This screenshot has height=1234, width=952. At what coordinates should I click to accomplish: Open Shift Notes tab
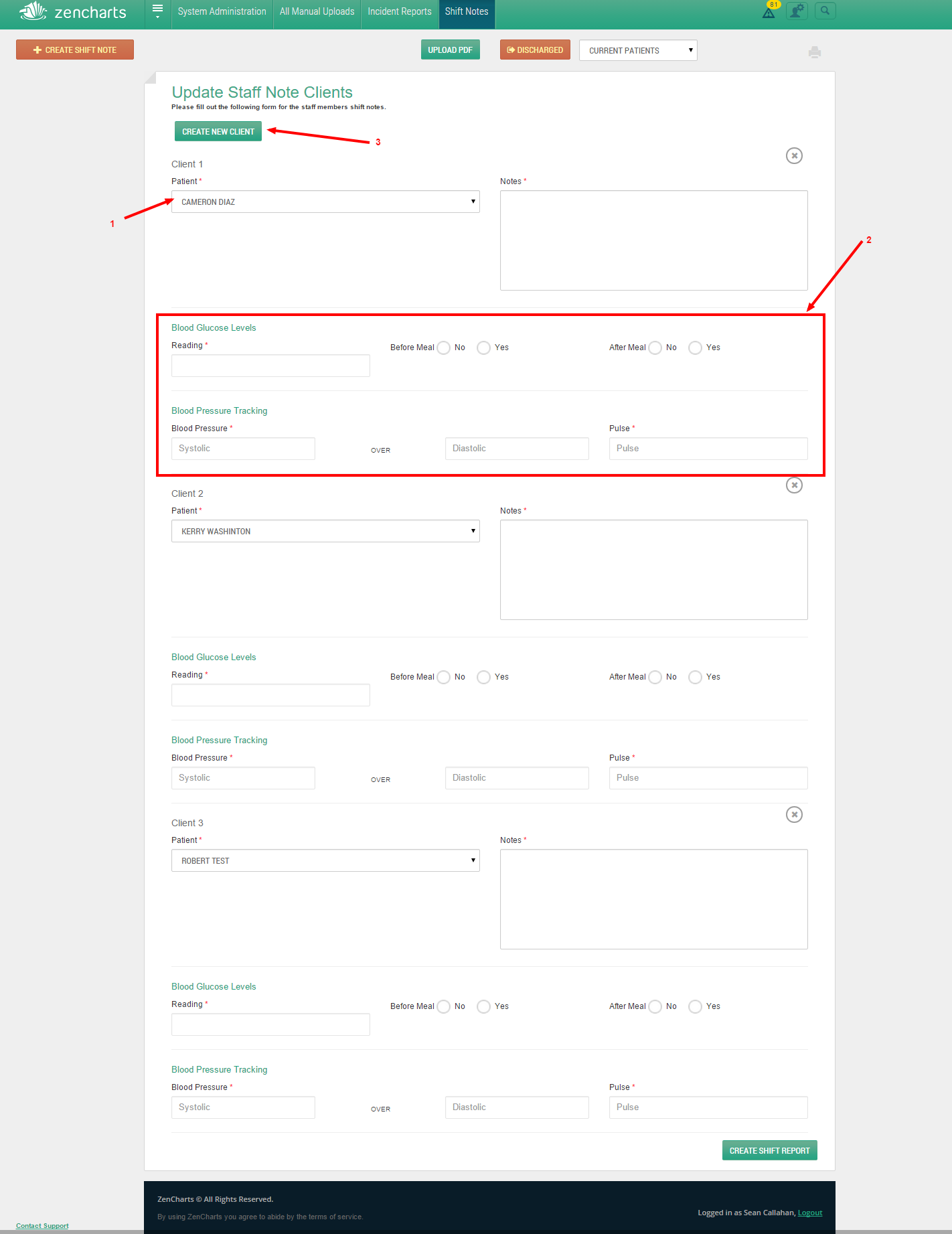click(467, 11)
